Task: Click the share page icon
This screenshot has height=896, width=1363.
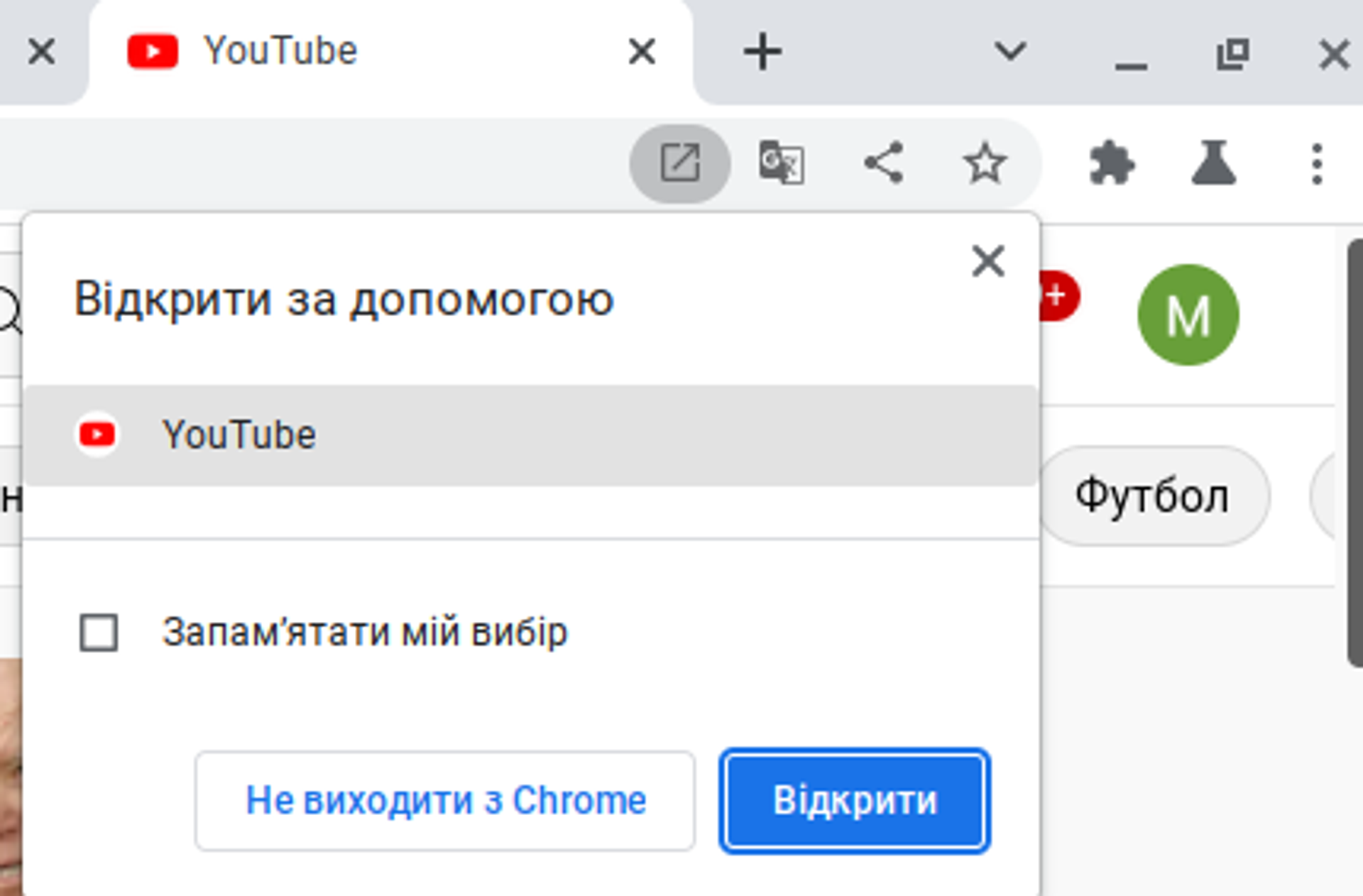Action: coord(884,163)
